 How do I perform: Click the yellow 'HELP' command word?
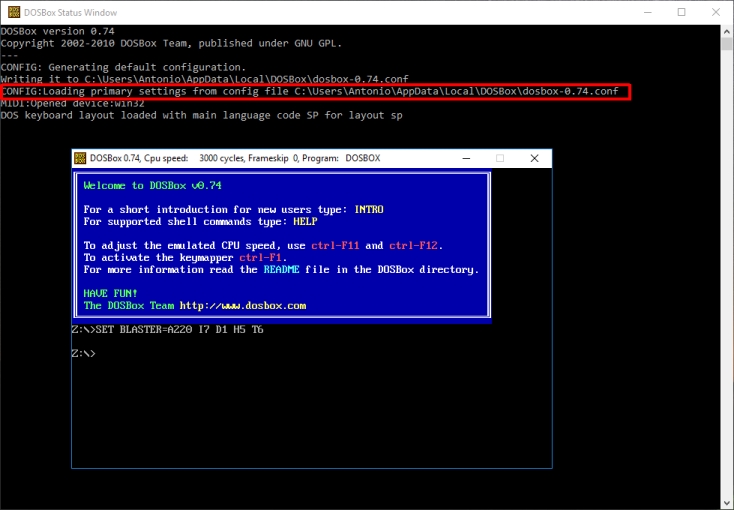click(305, 222)
